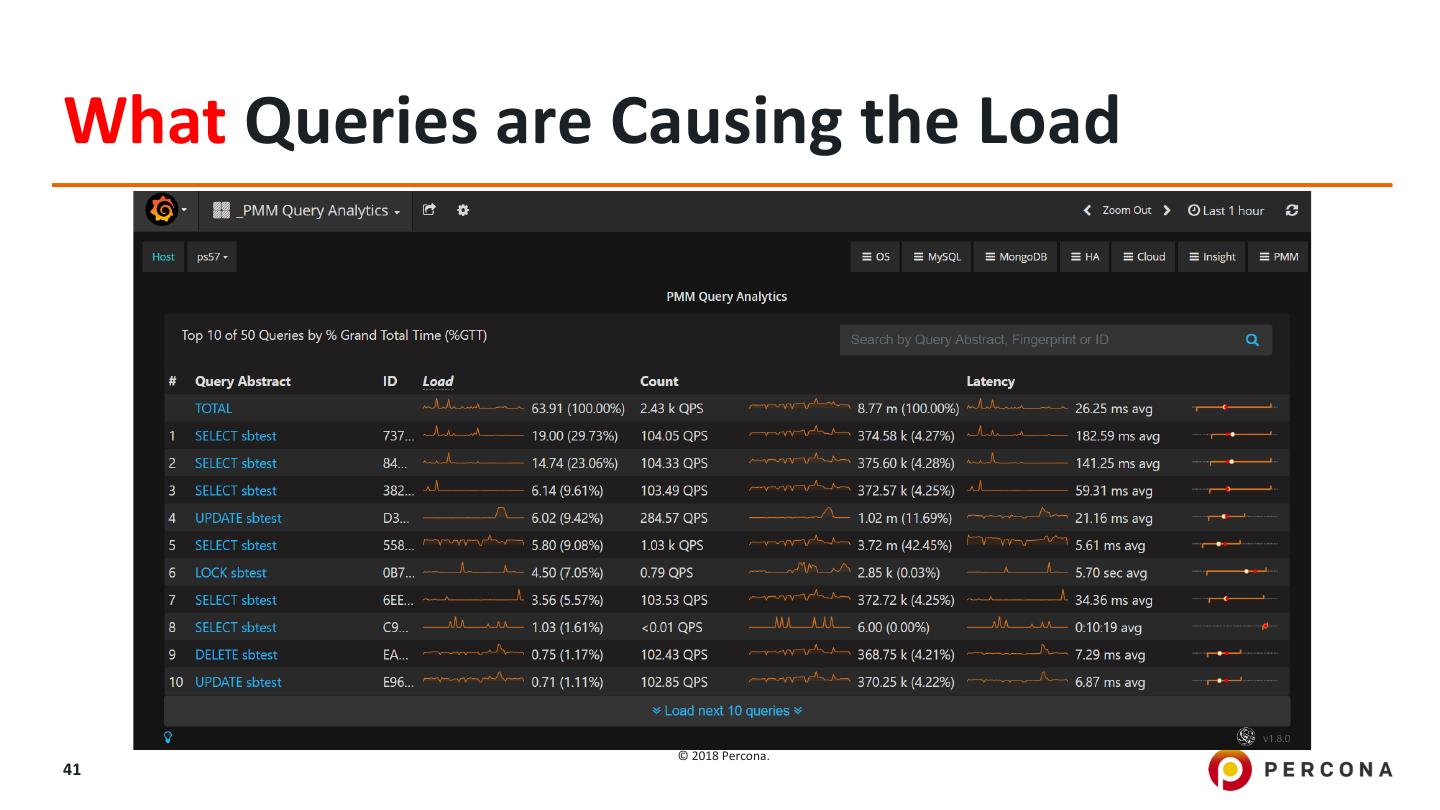1440x810 pixels.
Task: Open the MongoDB dashboards menu
Action: point(1016,257)
